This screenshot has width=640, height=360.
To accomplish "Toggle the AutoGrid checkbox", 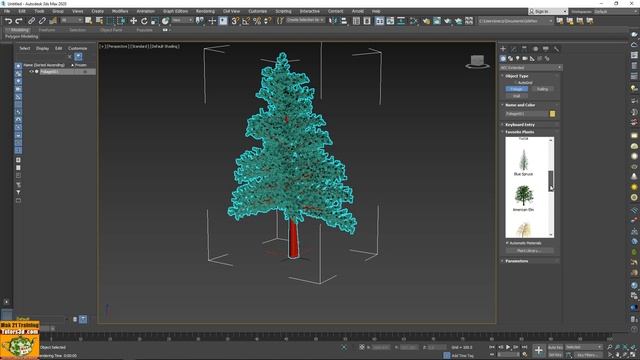I will [x=515, y=83].
